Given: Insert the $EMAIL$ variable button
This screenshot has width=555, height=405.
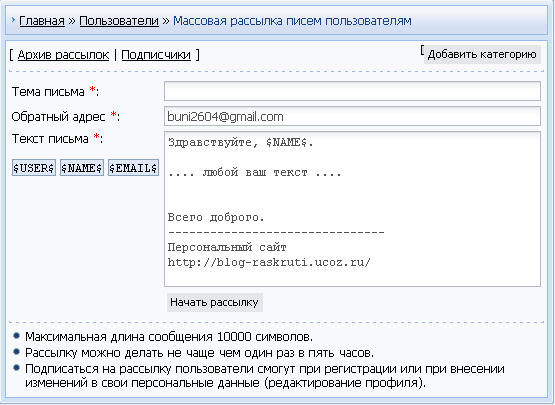Looking at the screenshot, I should 133,168.
